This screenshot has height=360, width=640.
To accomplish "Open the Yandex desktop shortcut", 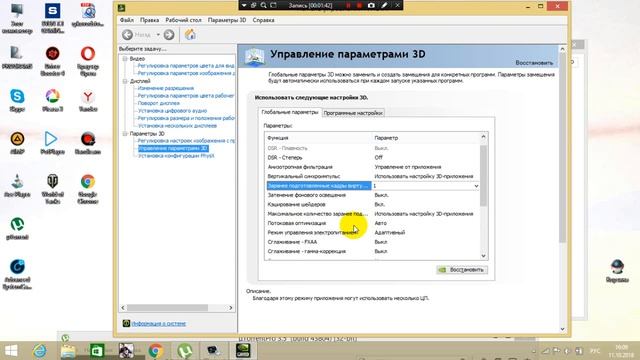I will [x=88, y=100].
